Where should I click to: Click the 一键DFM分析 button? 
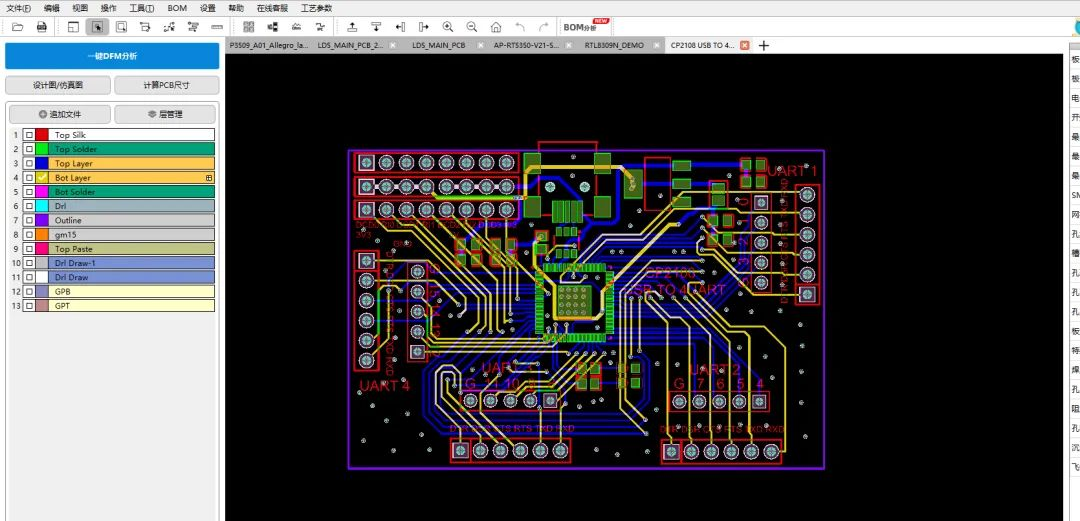point(111,56)
